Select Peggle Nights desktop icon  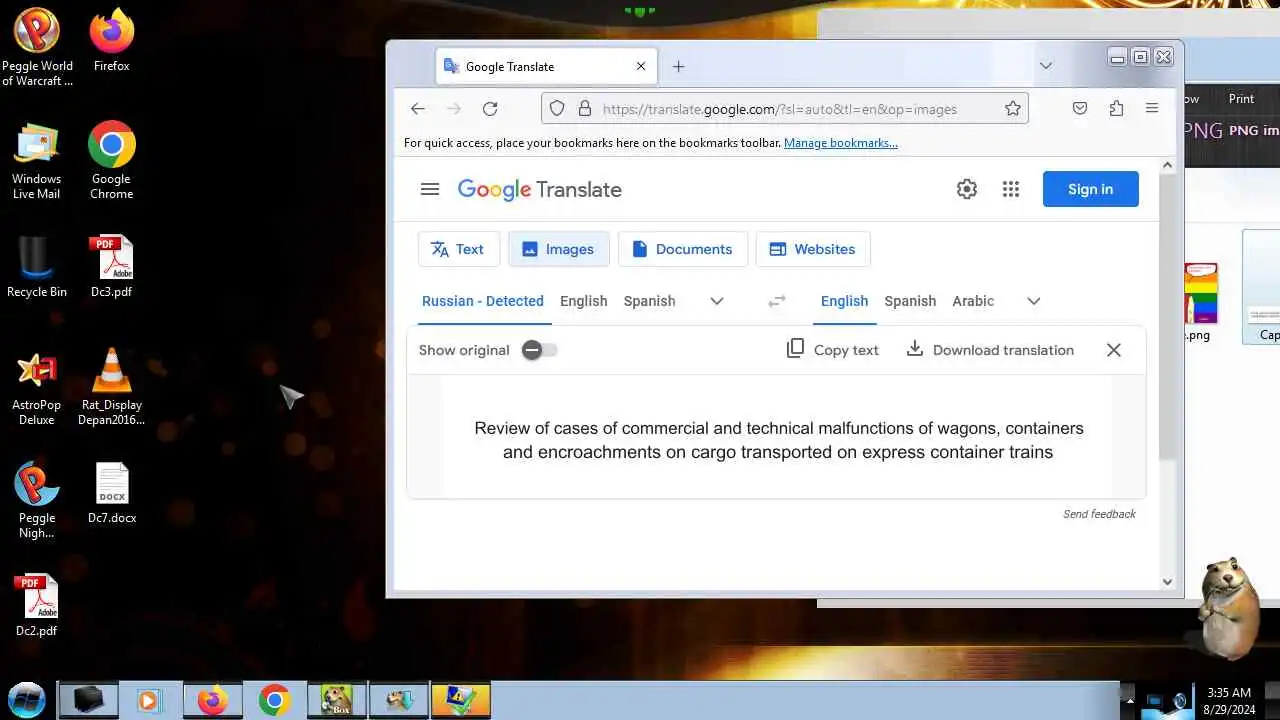pos(36,501)
